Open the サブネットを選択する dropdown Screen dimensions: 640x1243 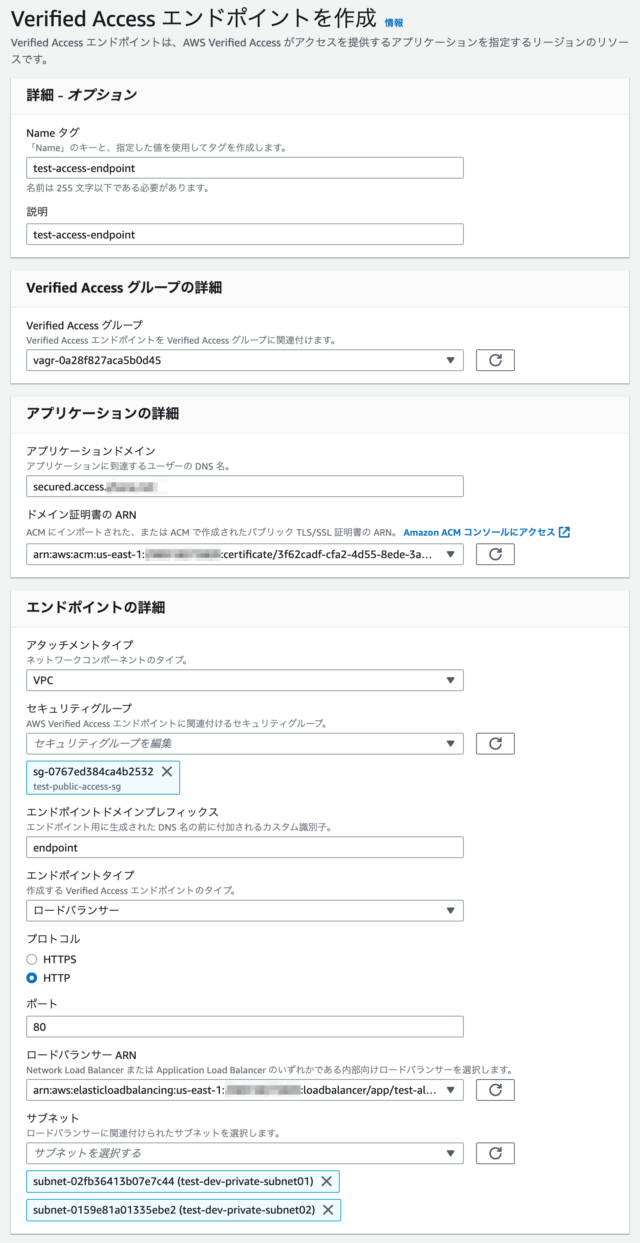pos(246,1152)
